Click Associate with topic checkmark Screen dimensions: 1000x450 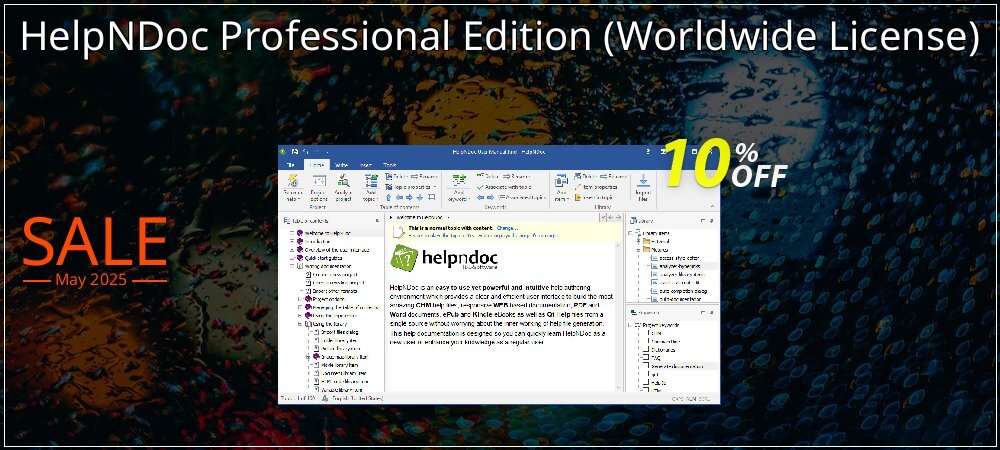pos(506,187)
